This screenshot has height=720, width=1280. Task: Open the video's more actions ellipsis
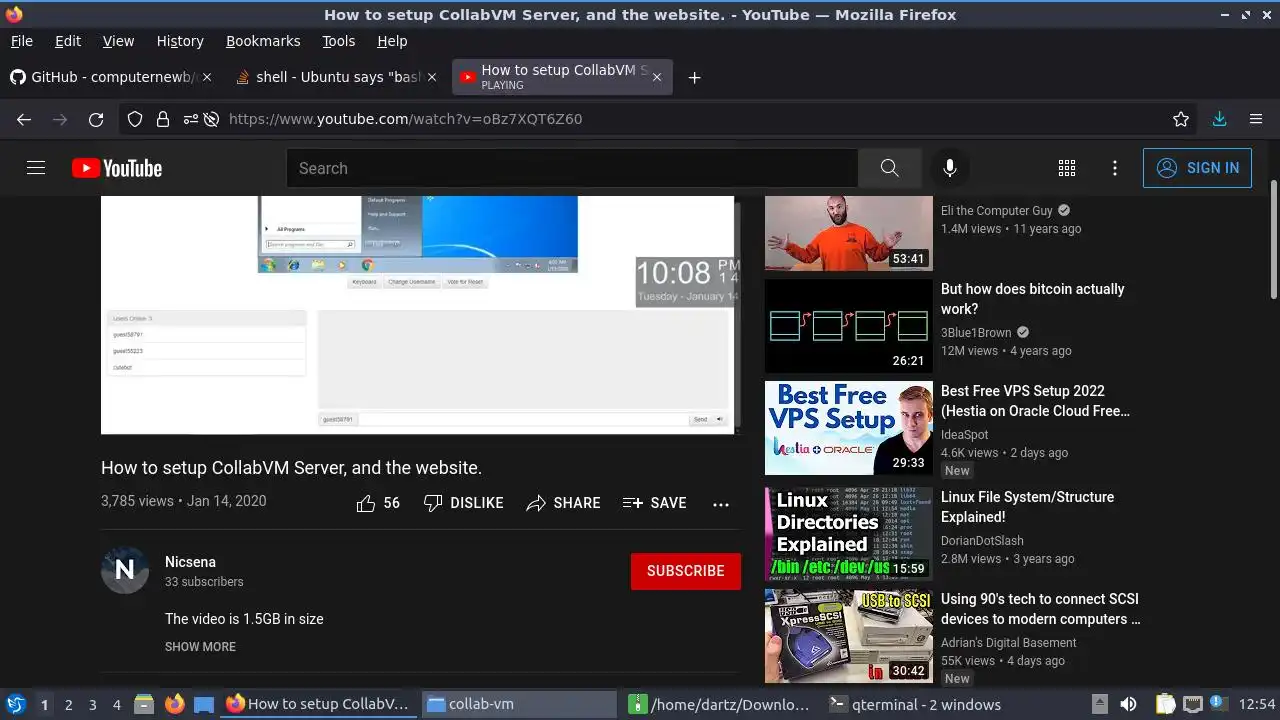(x=721, y=504)
